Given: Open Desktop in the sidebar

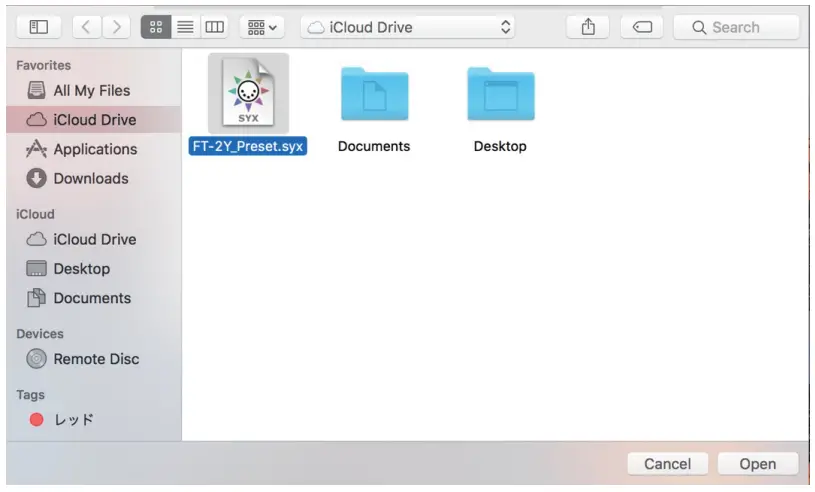Looking at the screenshot, I should (x=94, y=269).
